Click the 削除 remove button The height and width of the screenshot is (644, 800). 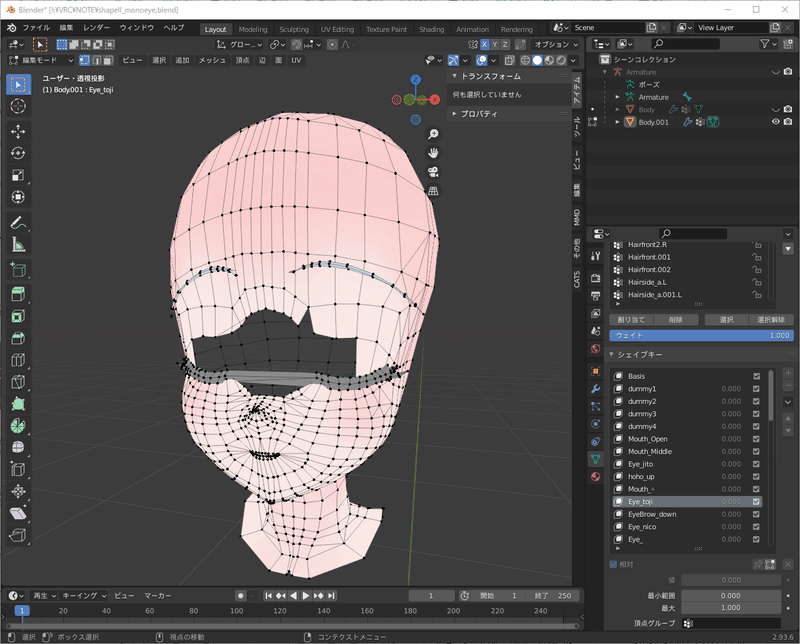(x=676, y=320)
